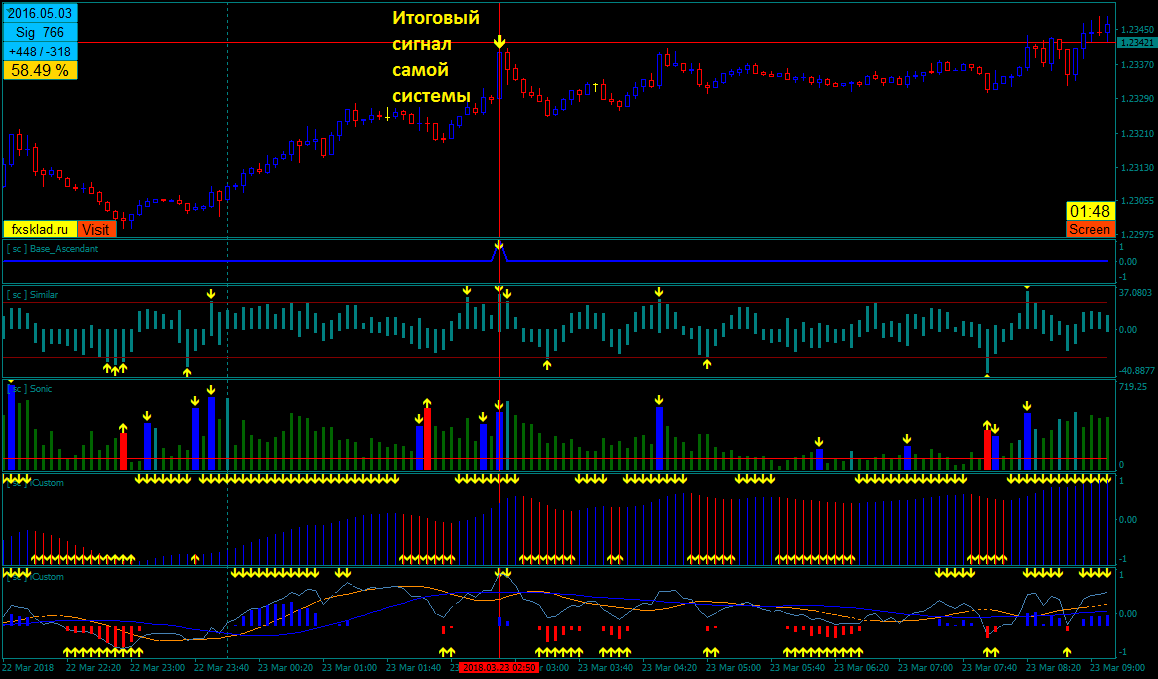Click the 23 Mar 05:00 time axis label
1158x679 pixels.
point(734,667)
